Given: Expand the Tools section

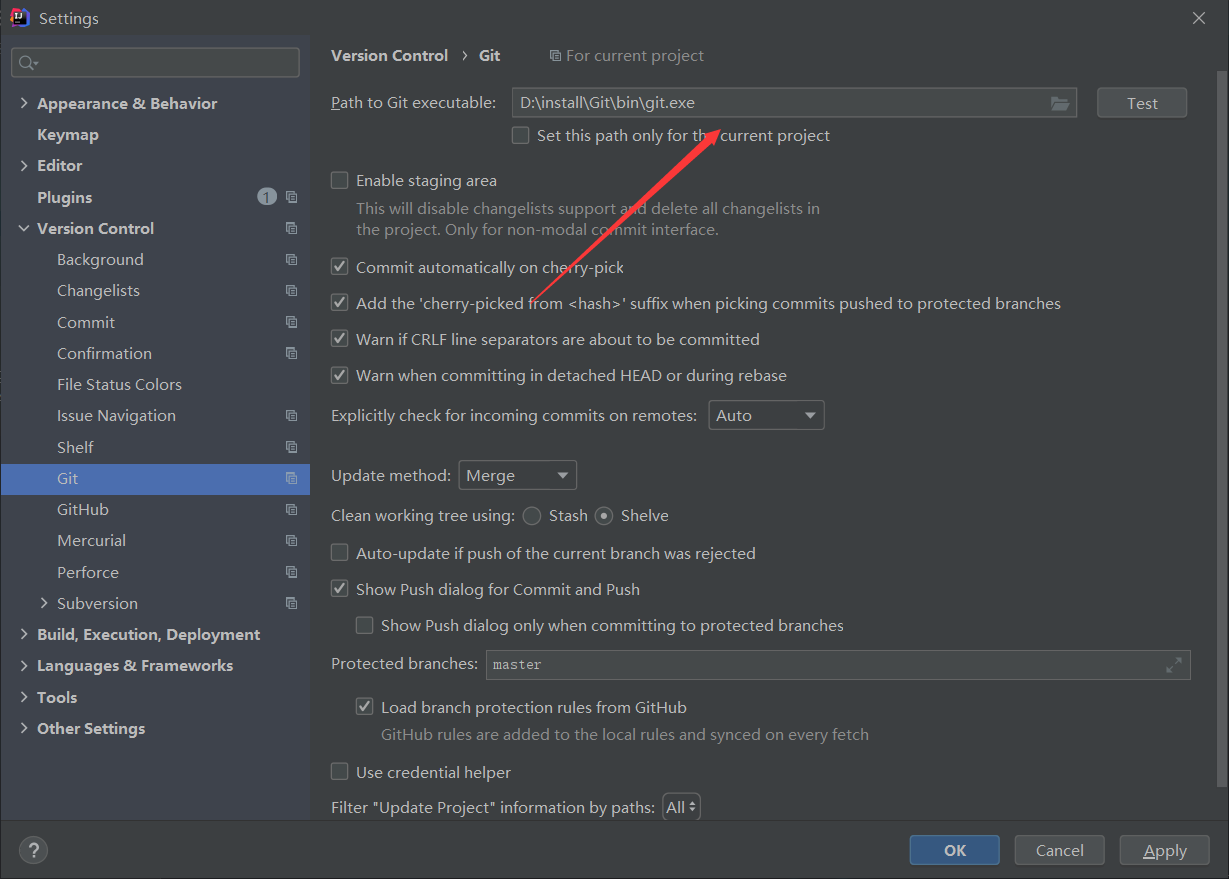Looking at the screenshot, I should (24, 697).
